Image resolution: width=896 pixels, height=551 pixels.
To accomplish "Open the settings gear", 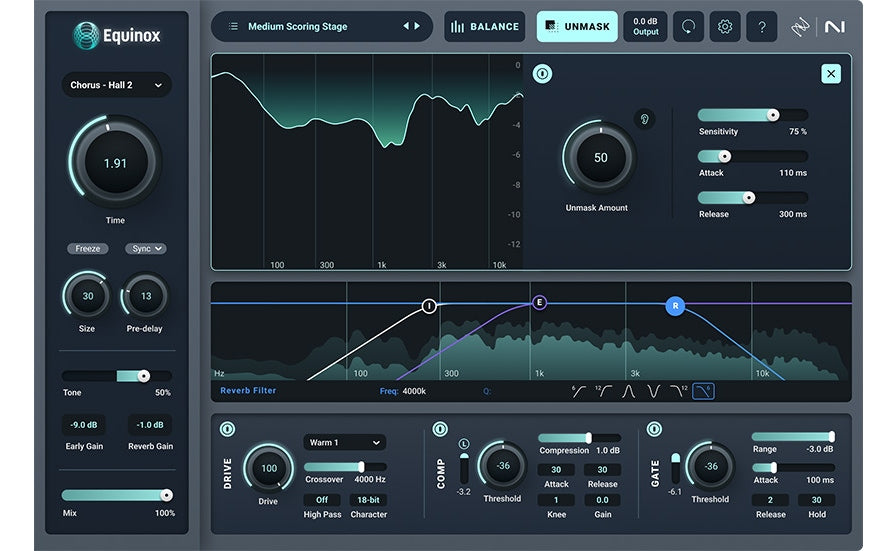I will point(725,26).
